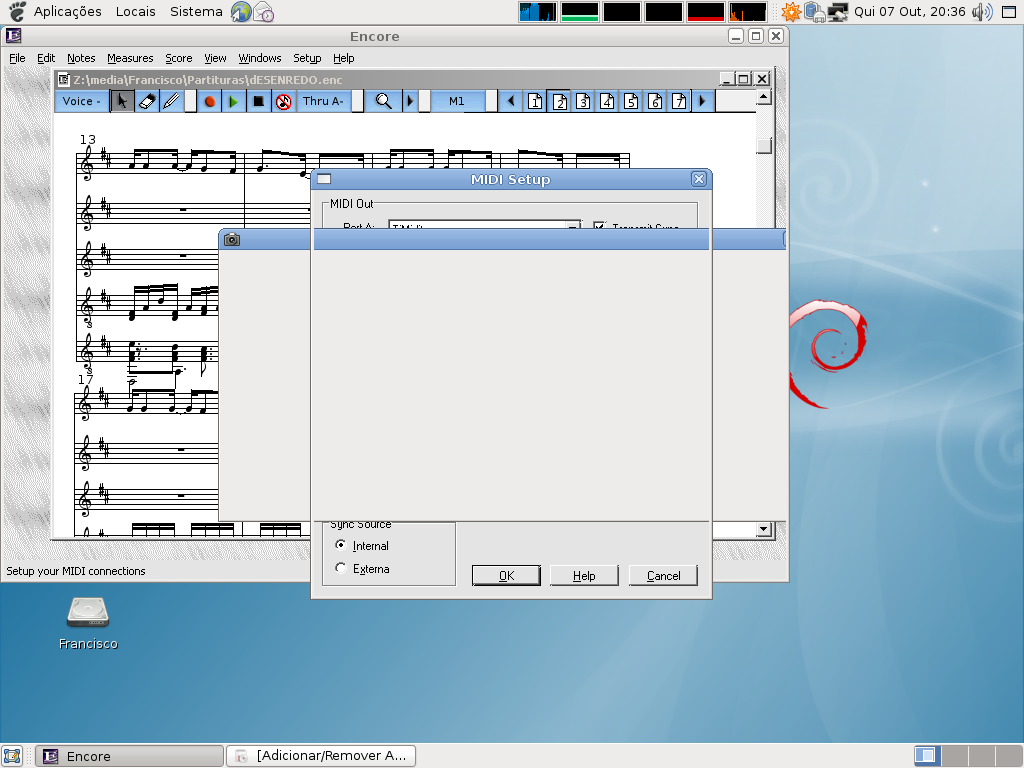This screenshot has height=768, width=1024.
Task: Click OK in MIDI Setup
Action: [506, 576]
